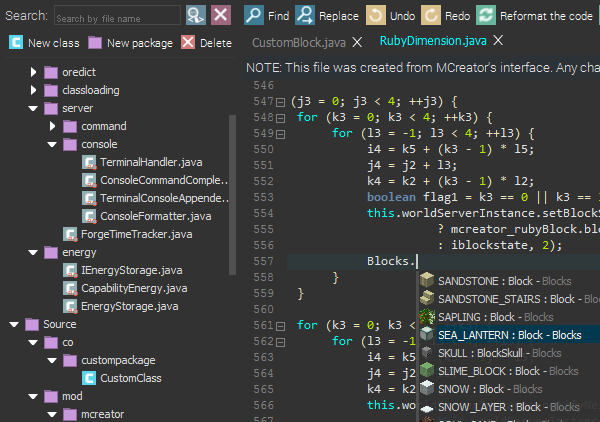The width and height of the screenshot is (600, 422).
Task: Fold code block at line 562
Action: point(280,342)
